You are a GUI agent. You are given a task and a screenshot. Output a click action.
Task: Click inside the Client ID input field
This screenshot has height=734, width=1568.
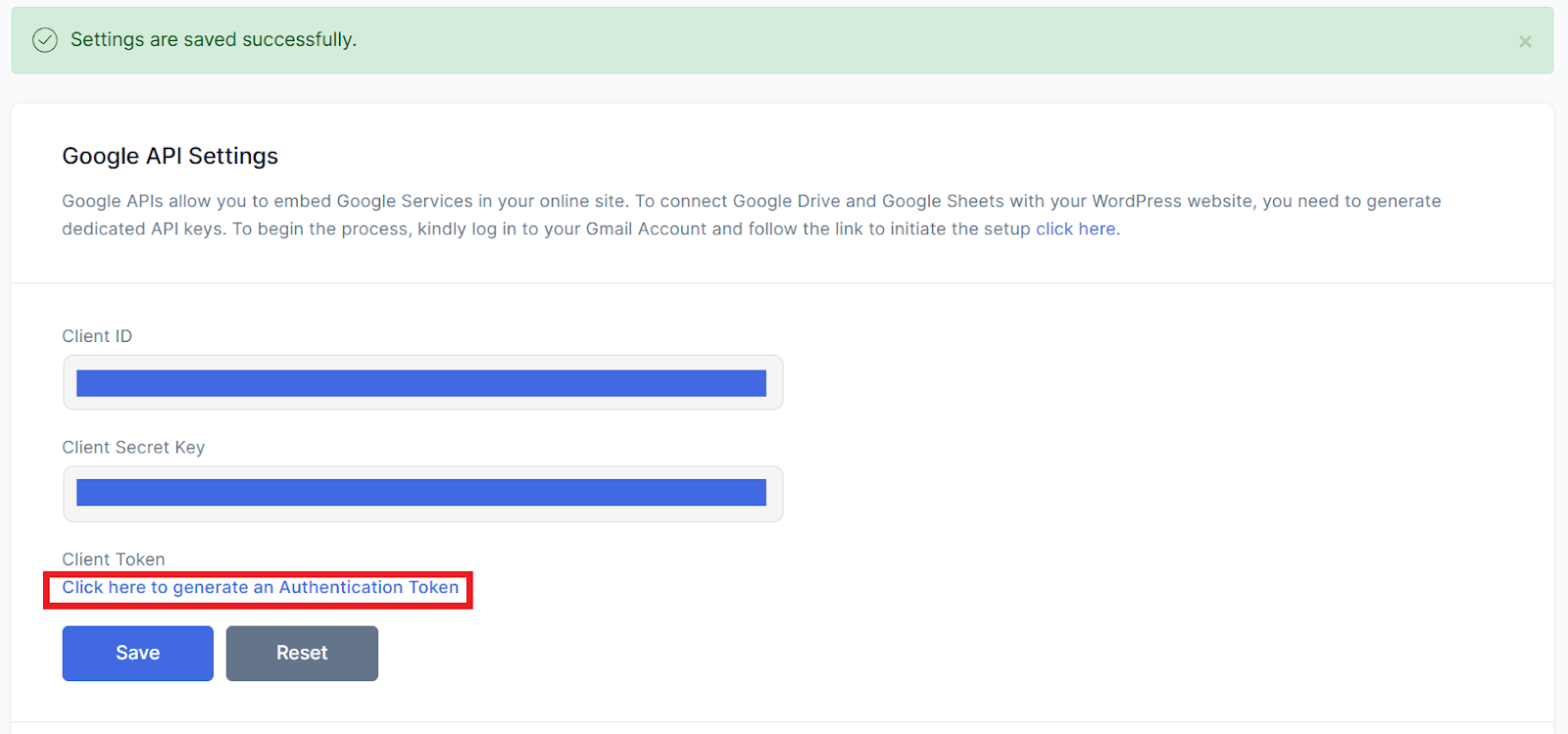[x=420, y=382]
